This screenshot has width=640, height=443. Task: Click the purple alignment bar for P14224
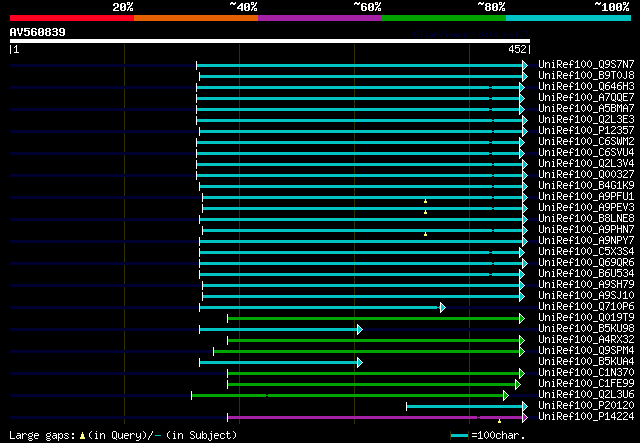click(x=375, y=417)
